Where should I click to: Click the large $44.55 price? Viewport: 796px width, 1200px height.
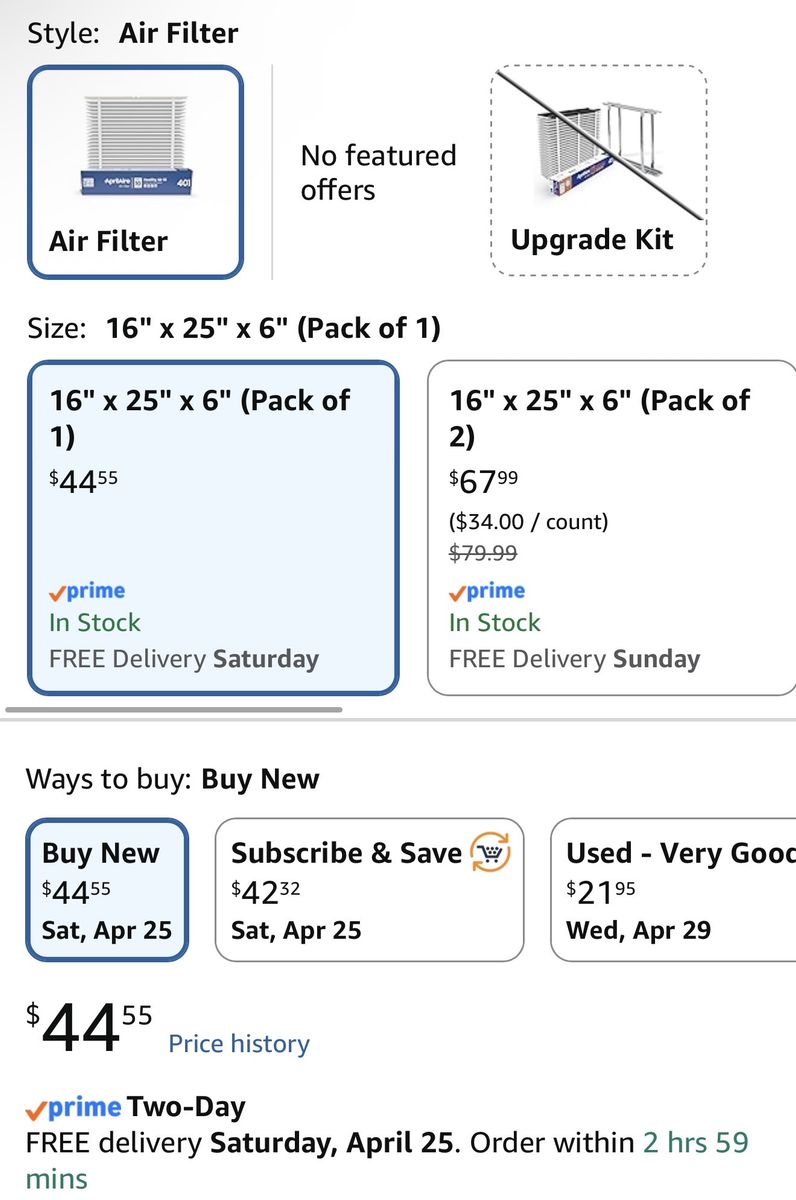tap(90, 1028)
